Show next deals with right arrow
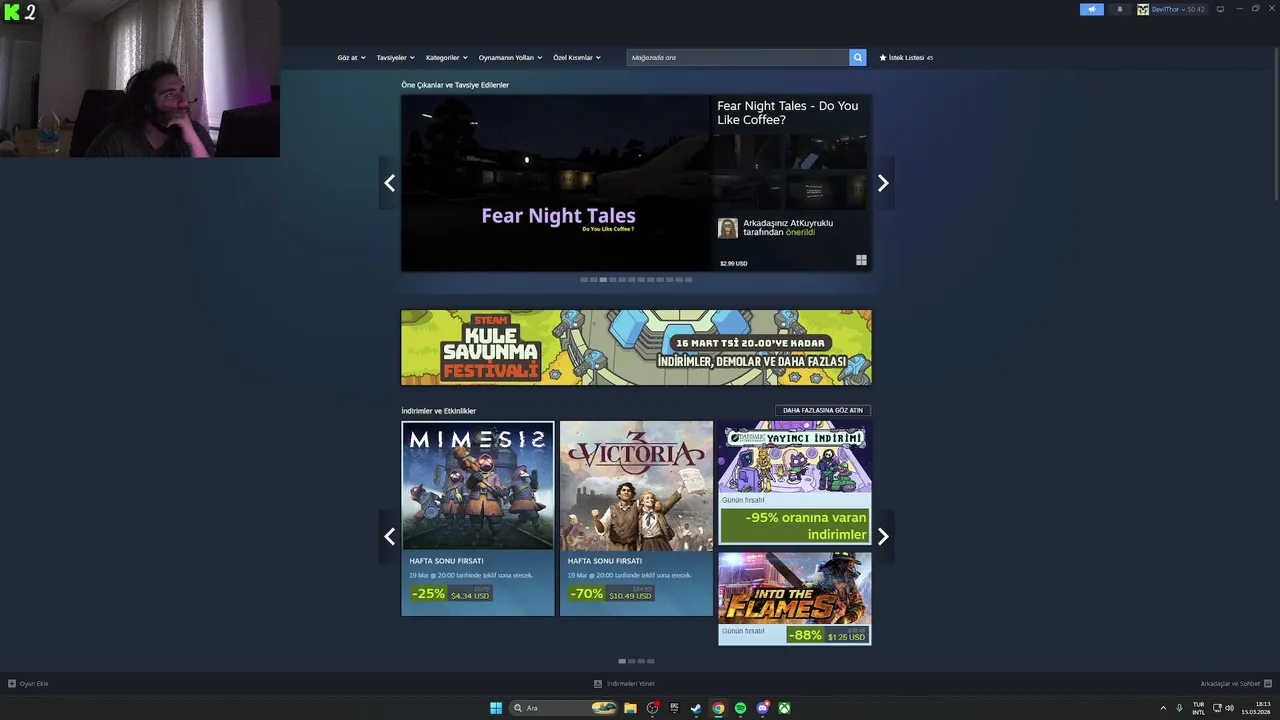1280x720 pixels. 883,536
